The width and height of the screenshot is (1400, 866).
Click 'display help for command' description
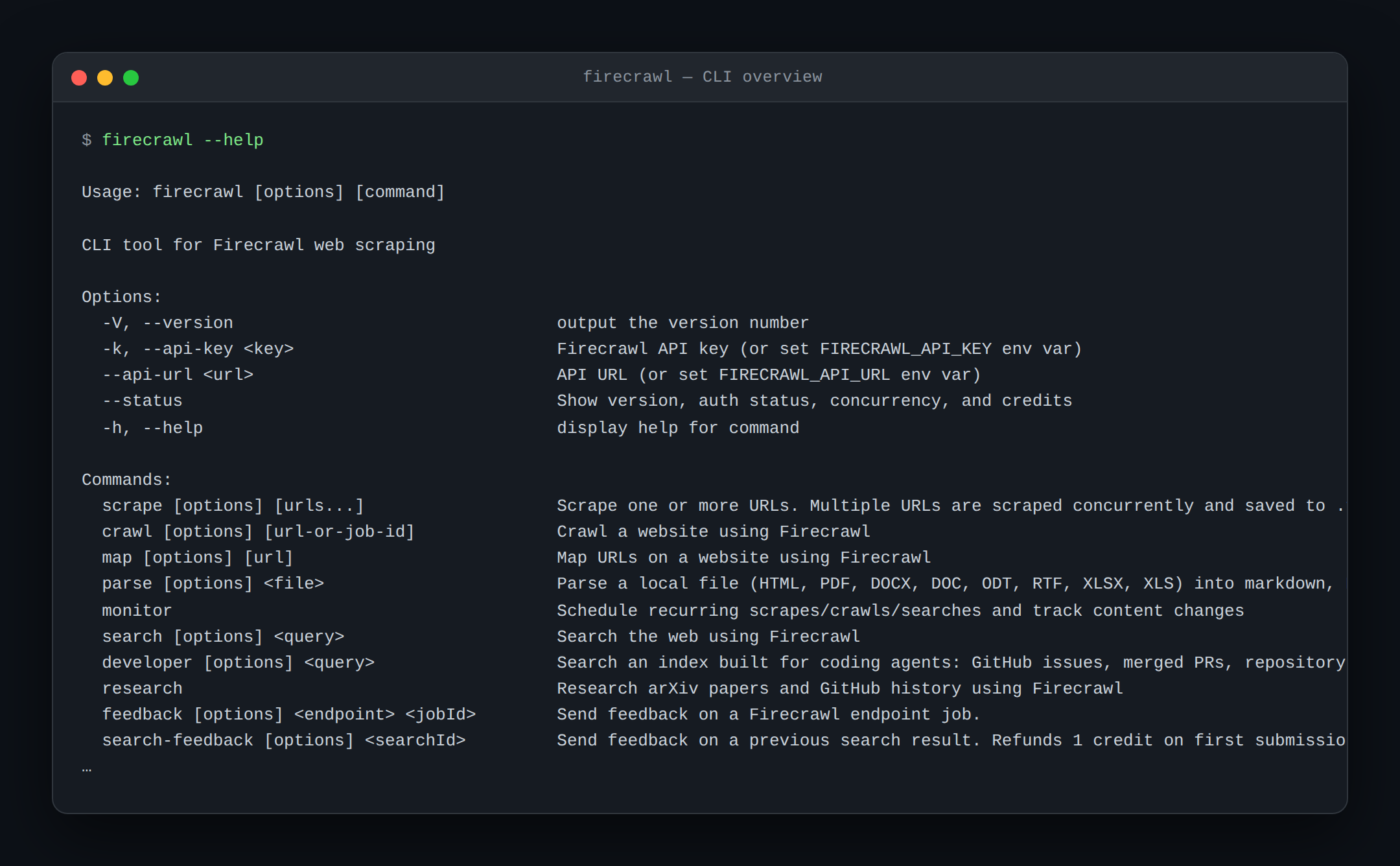[678, 428]
